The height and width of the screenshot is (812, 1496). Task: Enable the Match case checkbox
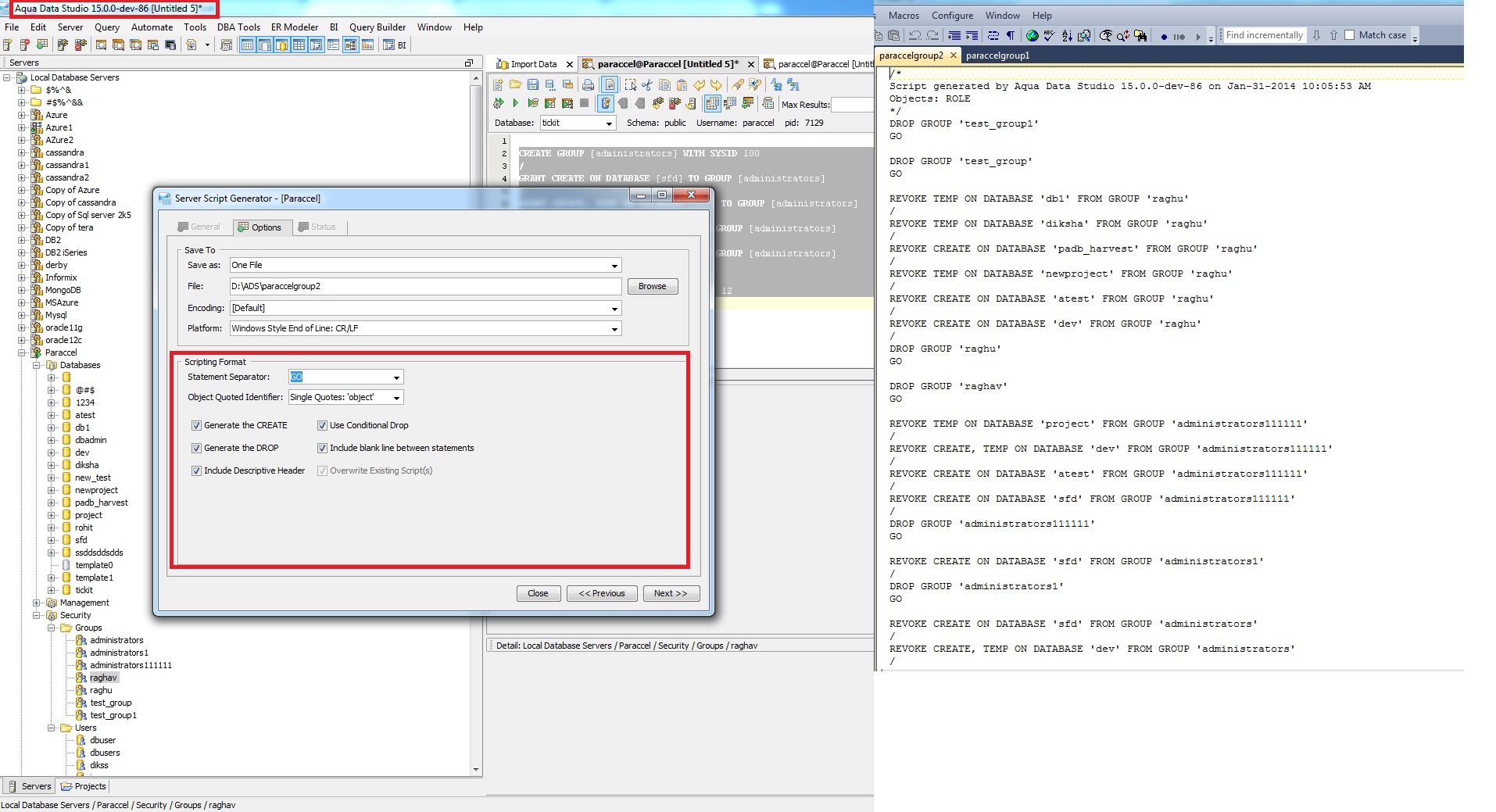point(1349,35)
